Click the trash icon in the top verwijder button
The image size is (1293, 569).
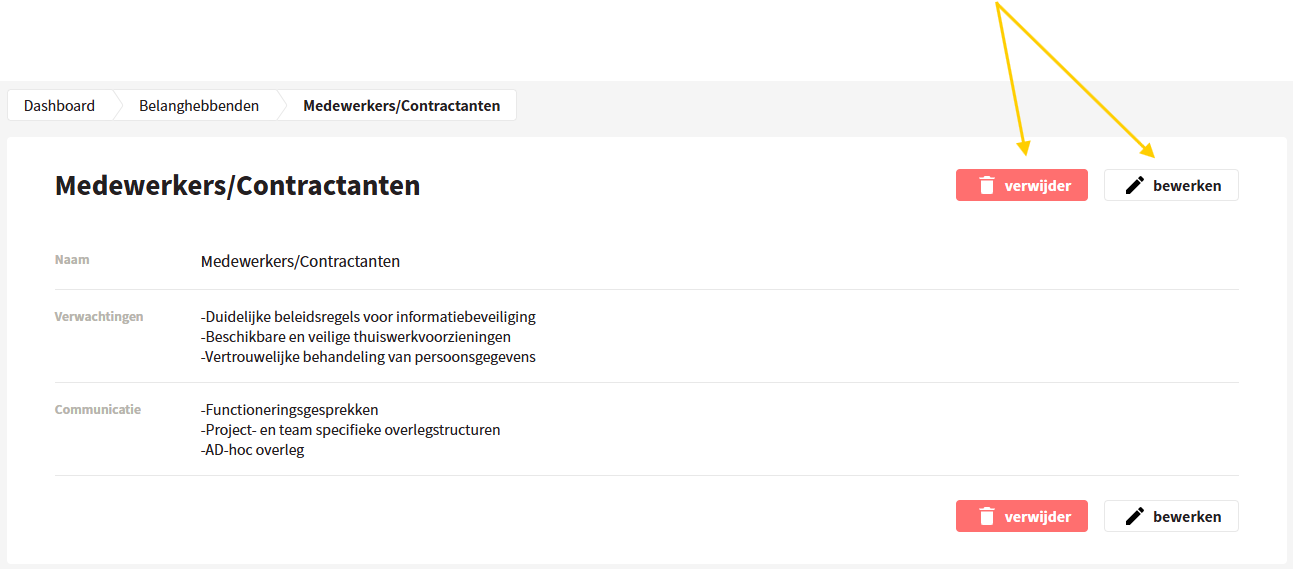point(987,185)
